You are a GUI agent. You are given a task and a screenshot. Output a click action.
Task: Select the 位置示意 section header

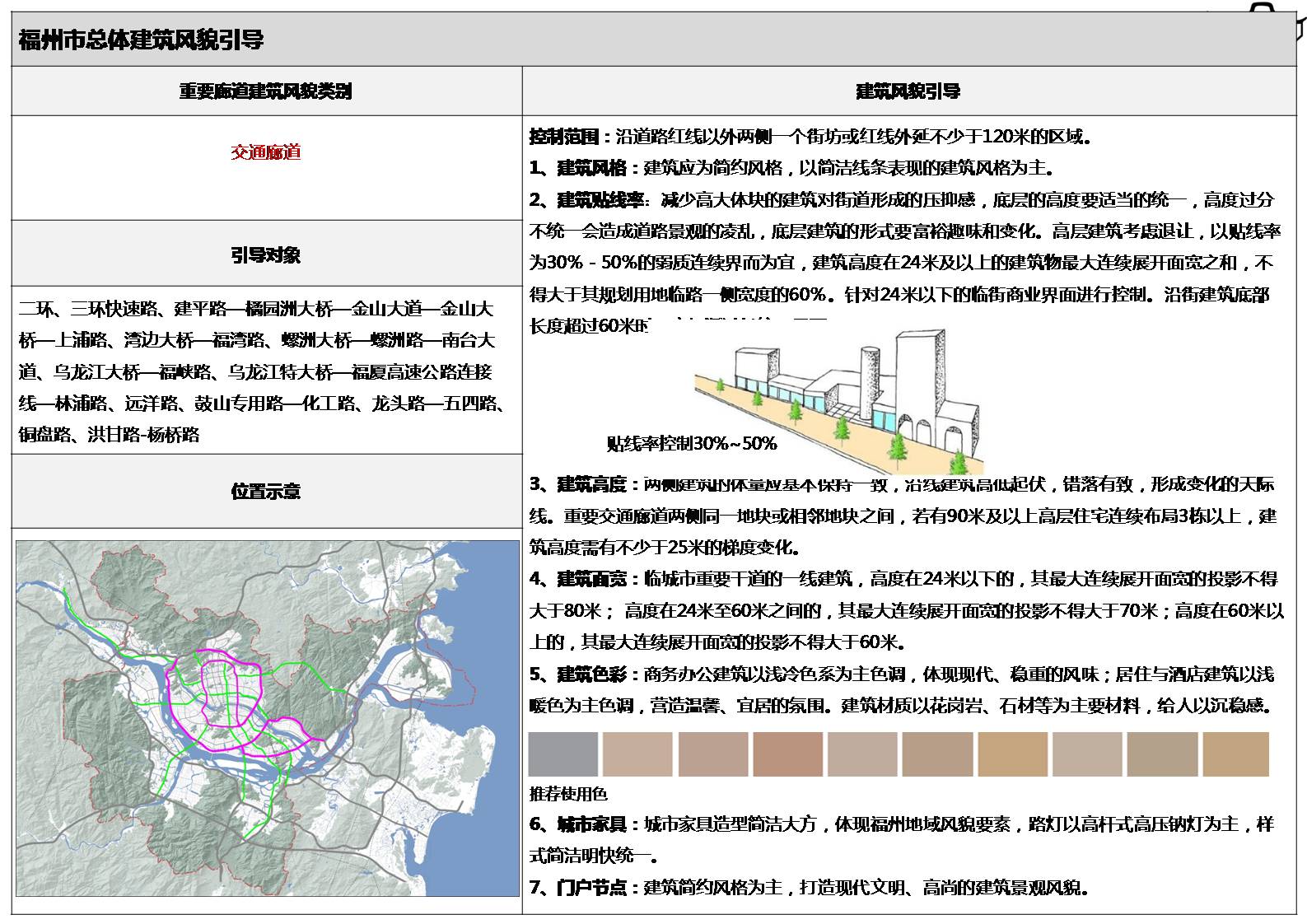coord(266,492)
